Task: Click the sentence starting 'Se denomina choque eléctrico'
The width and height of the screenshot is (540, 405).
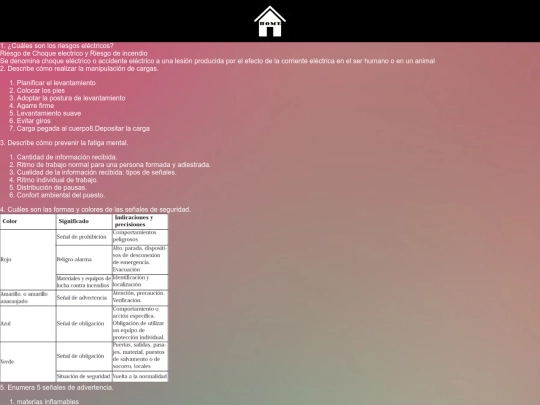Action: pos(217,61)
